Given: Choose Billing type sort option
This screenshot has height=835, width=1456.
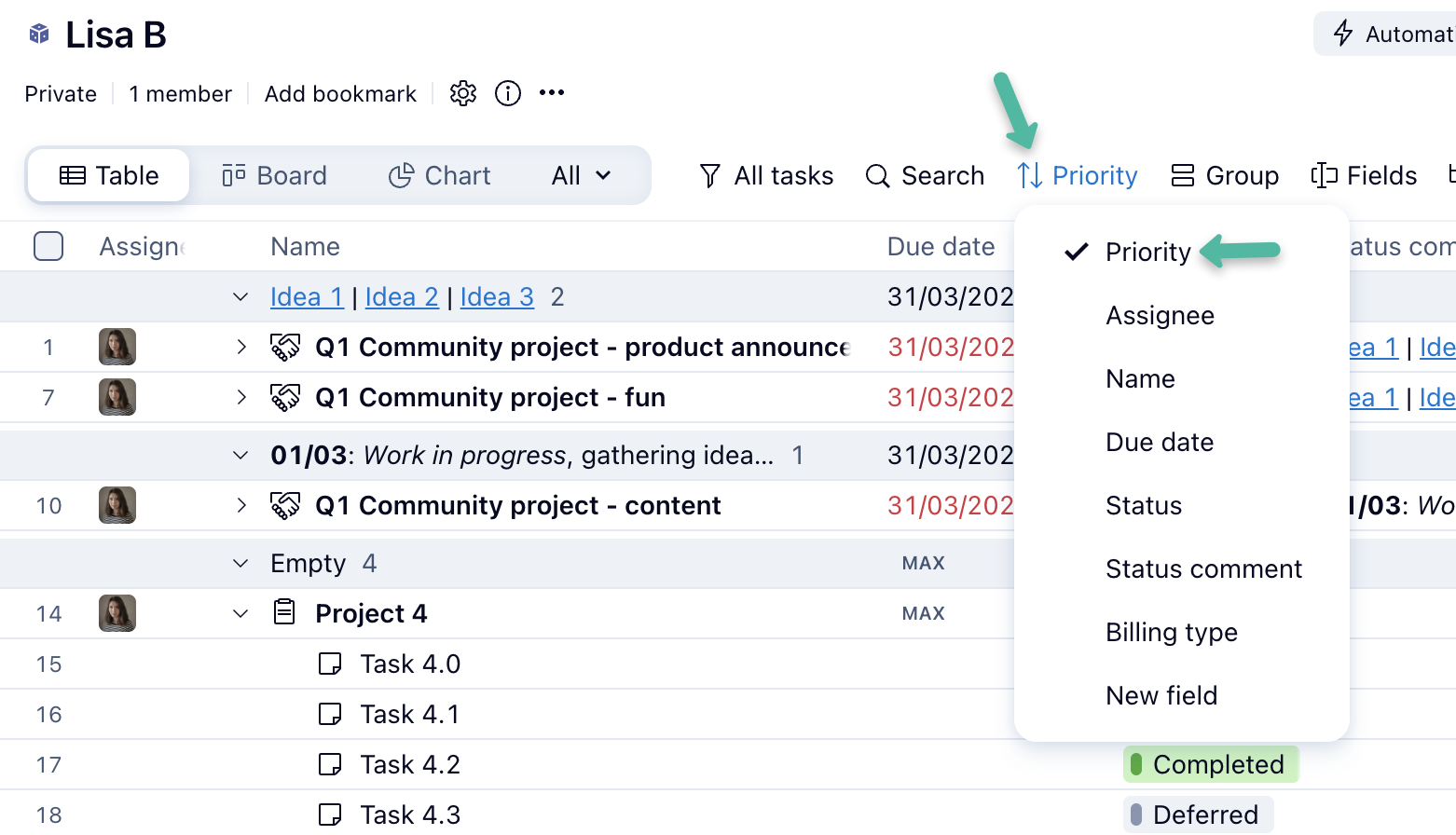Looking at the screenshot, I should click(x=1171, y=633).
